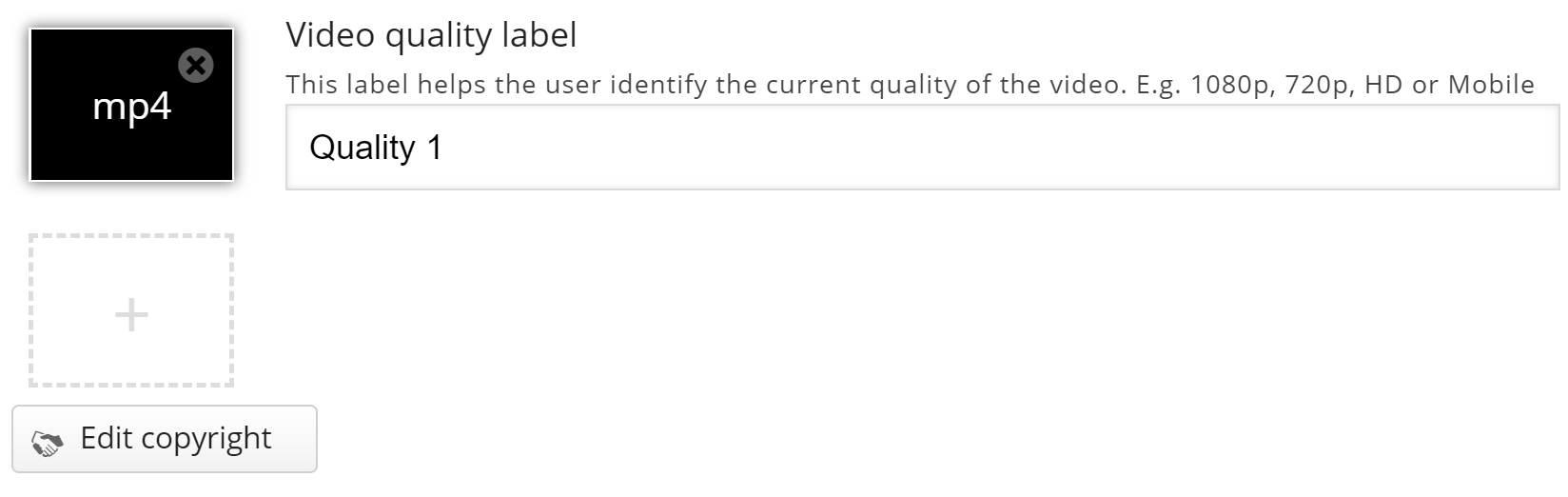1568x497 pixels.
Task: Select the black mp4 video thumbnail
Action: 131,105
